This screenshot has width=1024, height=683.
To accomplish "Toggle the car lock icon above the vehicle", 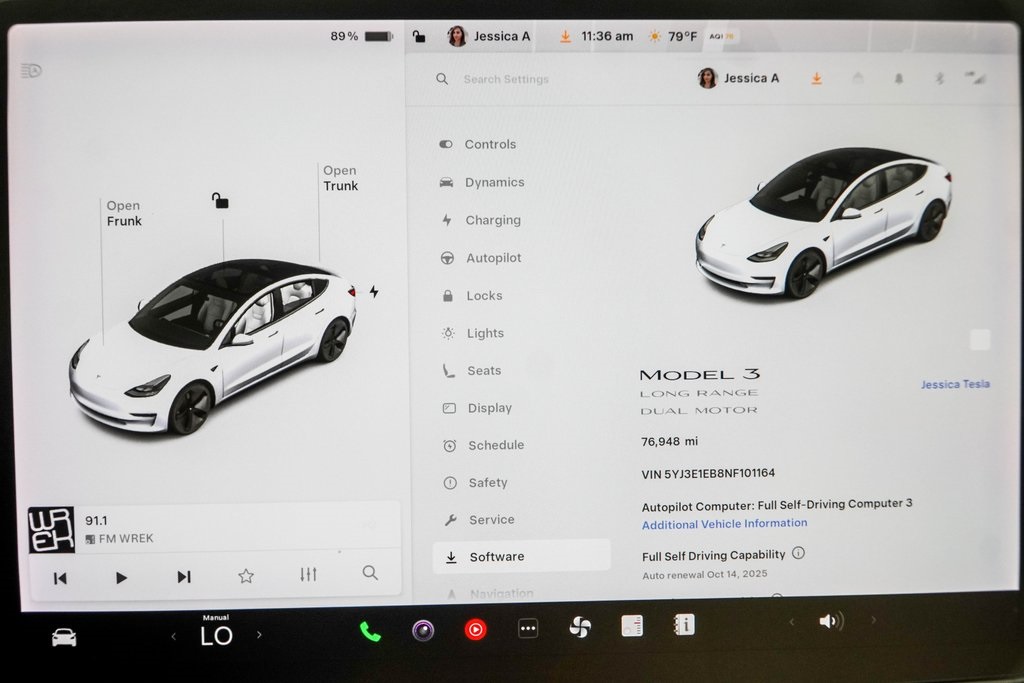I will (220, 200).
